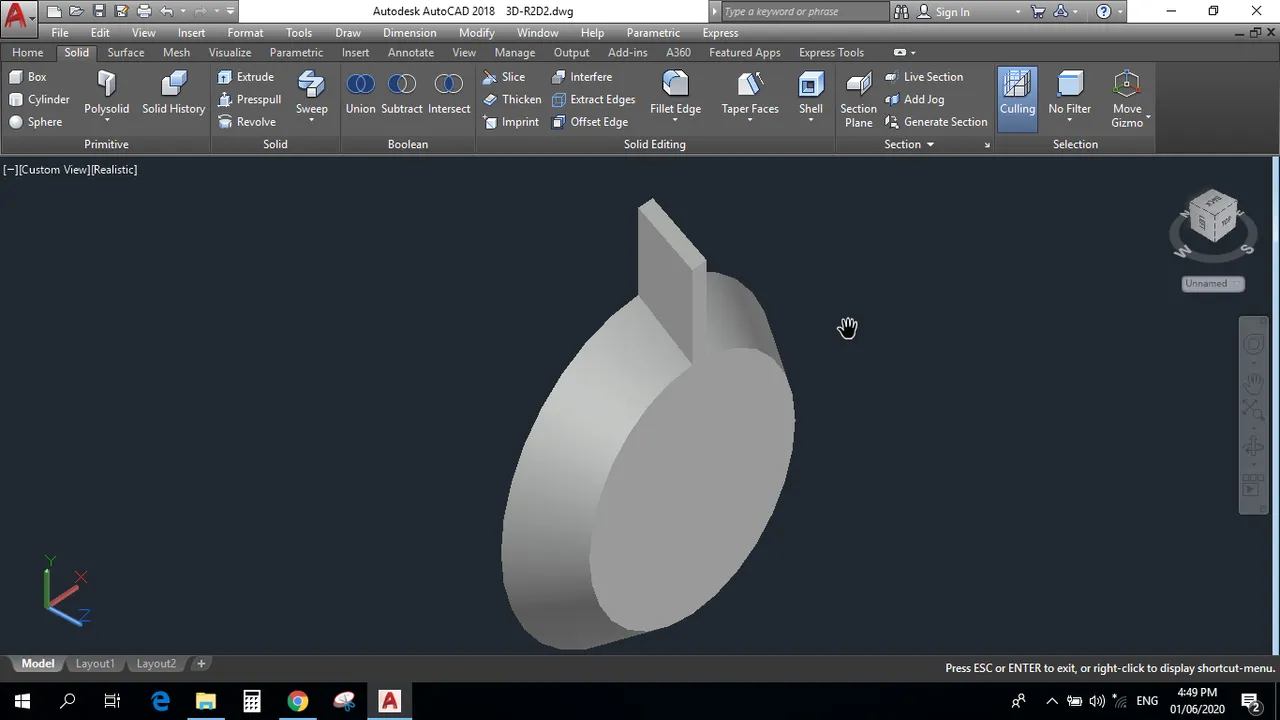Click the Sign In button

point(944,12)
